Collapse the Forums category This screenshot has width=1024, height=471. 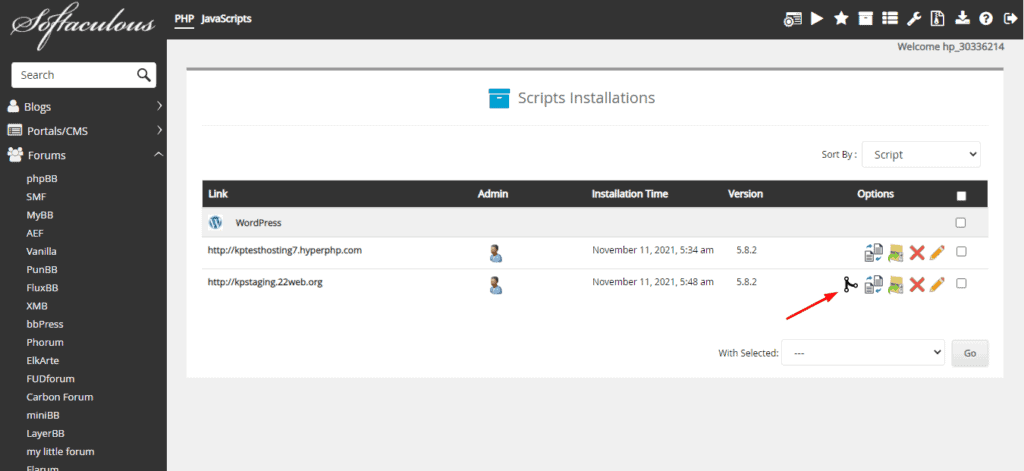click(x=84, y=155)
